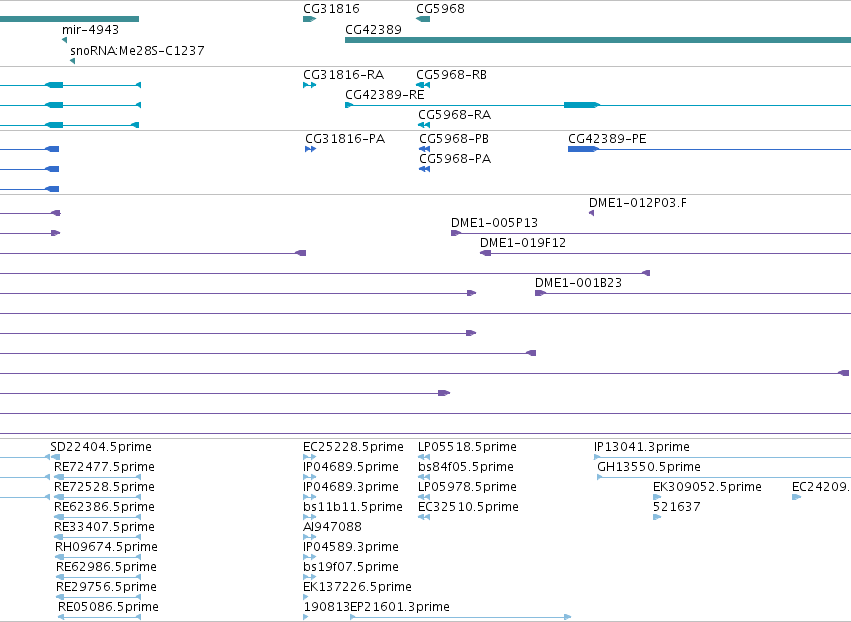Select the RE62386.5prime EST label

(x=104, y=507)
